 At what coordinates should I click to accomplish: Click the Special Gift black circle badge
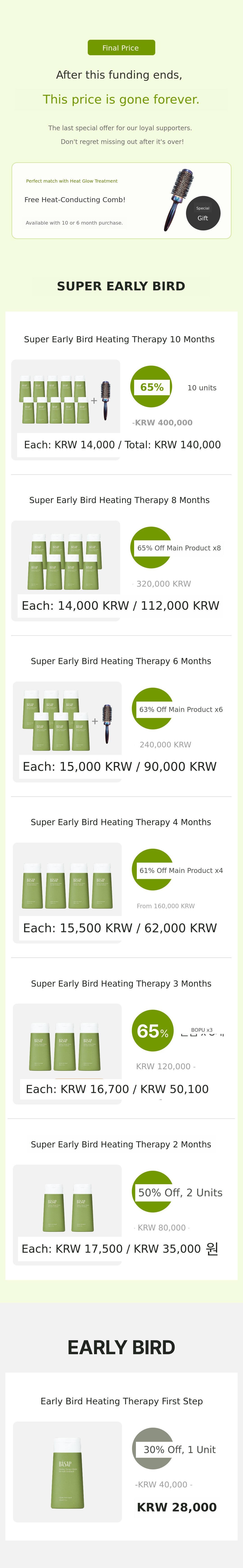pyautogui.click(x=203, y=213)
